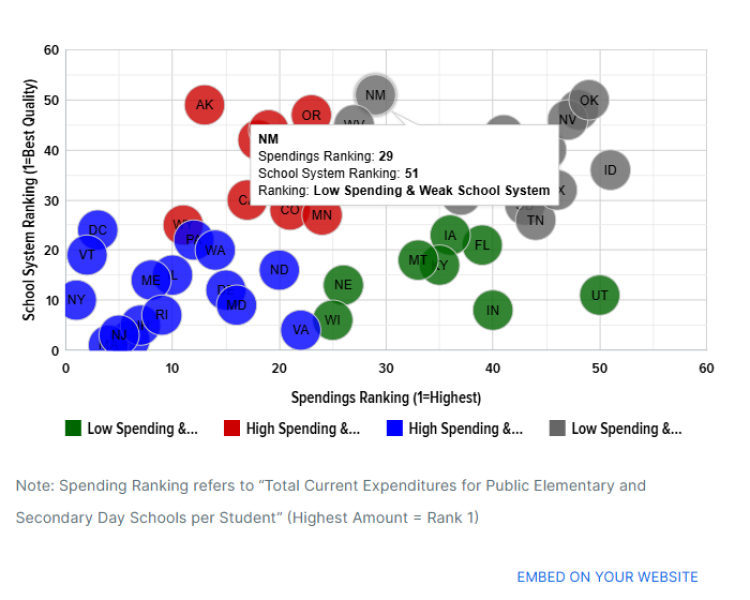Click the ND blue bubble
This screenshot has width=750, height=600.
coord(279,270)
